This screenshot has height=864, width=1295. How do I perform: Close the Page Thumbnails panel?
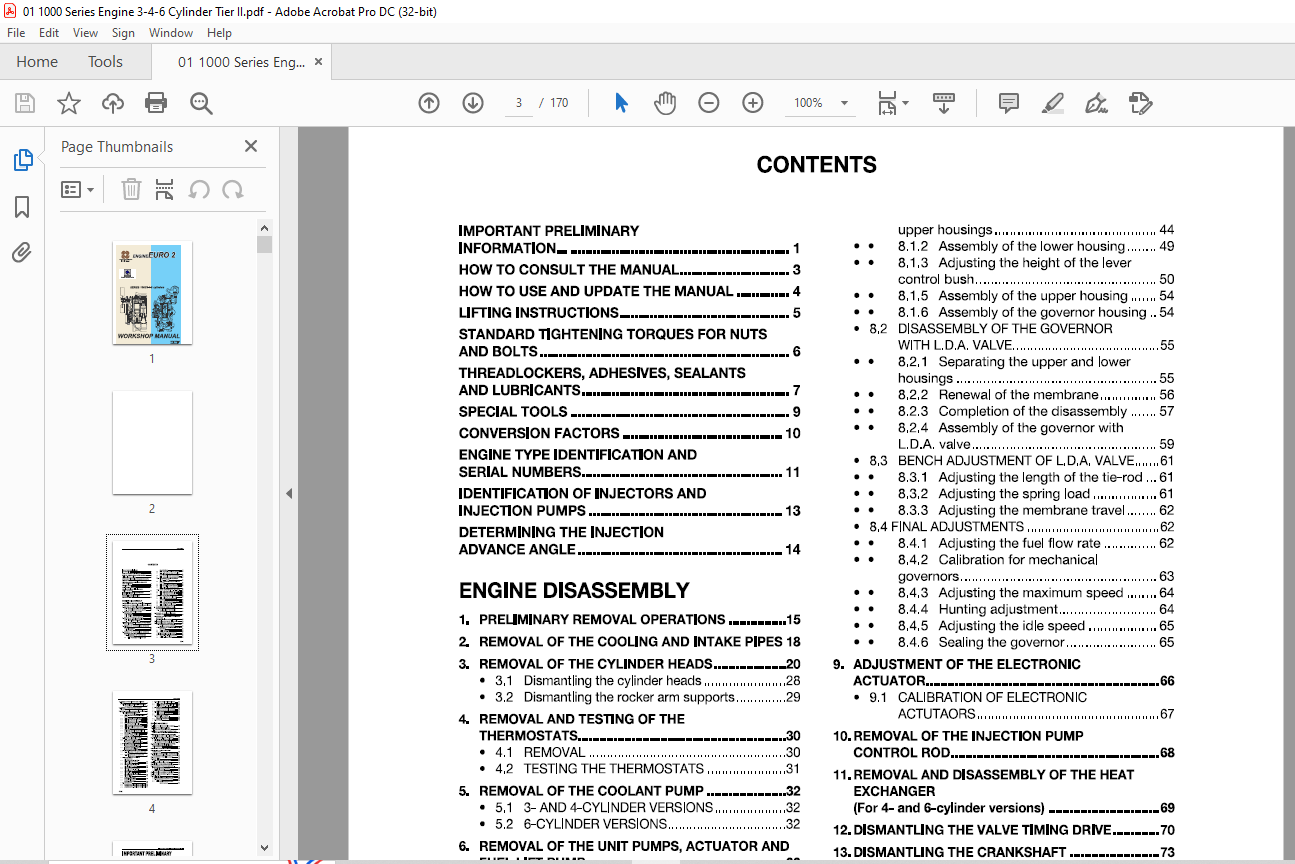pyautogui.click(x=251, y=146)
